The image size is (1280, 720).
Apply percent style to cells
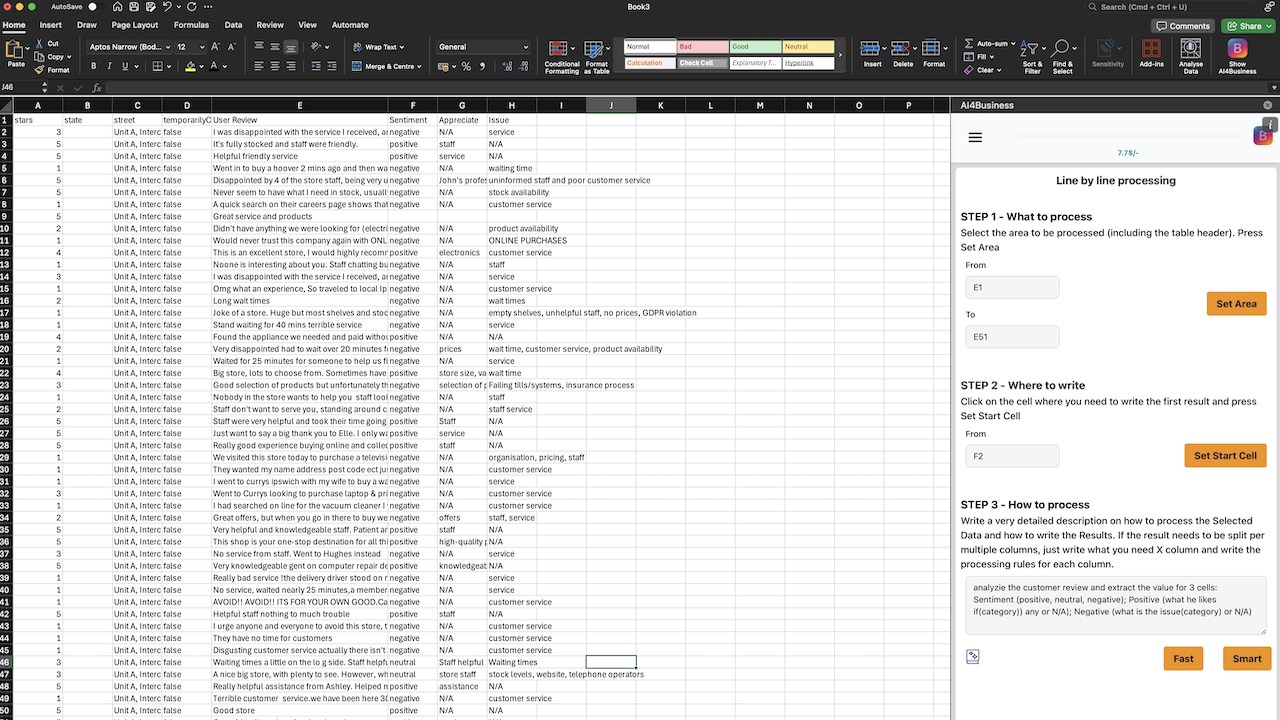466,67
